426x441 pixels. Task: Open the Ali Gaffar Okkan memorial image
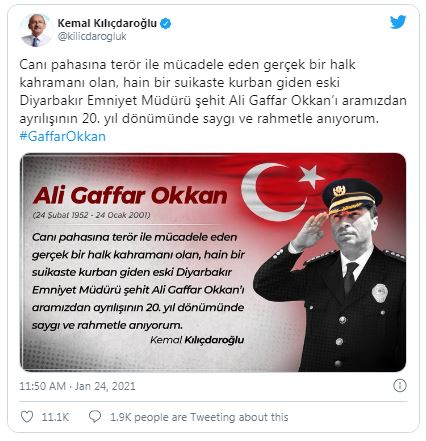tap(213, 262)
